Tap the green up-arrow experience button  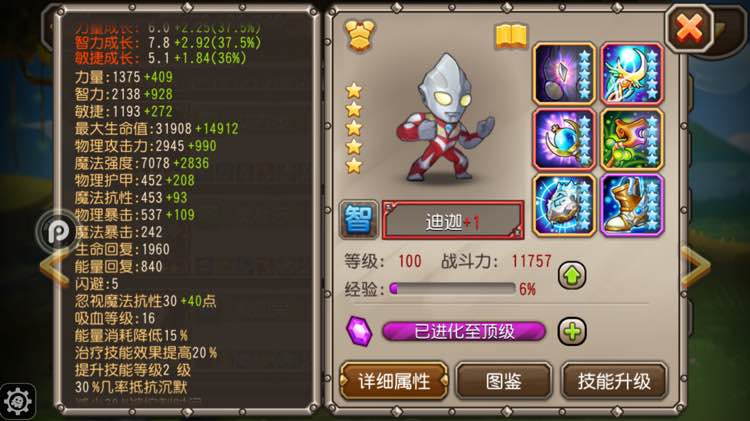[x=572, y=275]
